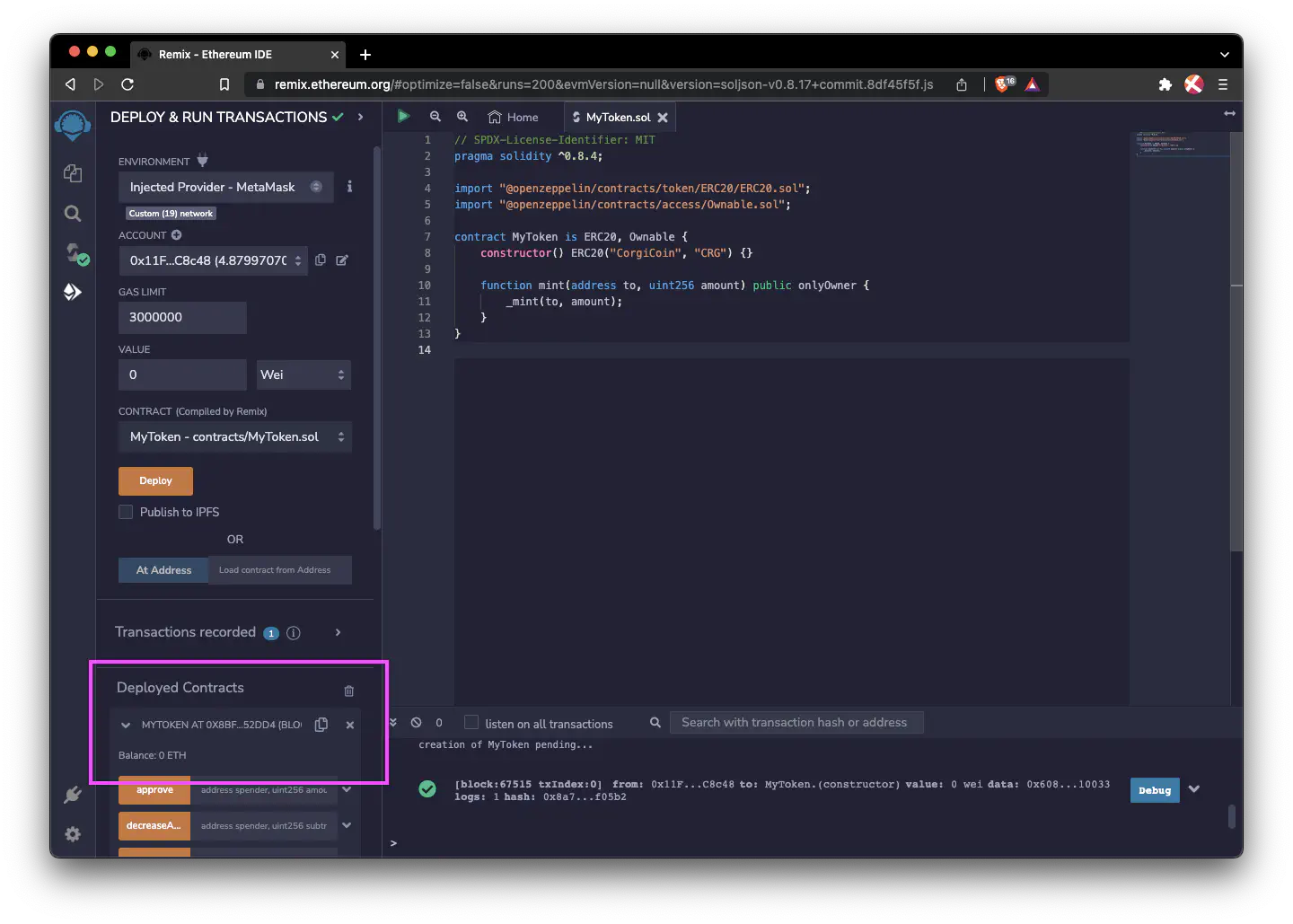
Task: Toggle terminal panel with double chevron
Action: [x=392, y=722]
